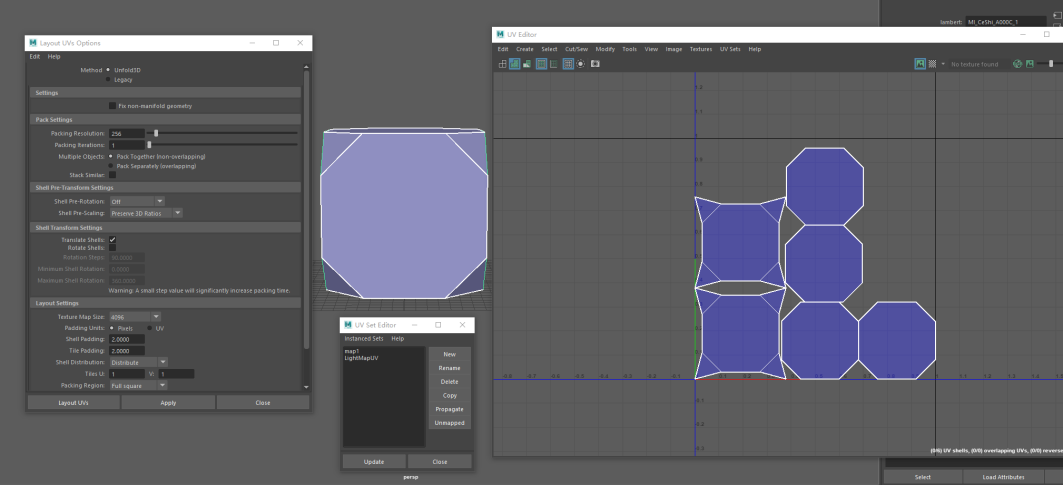Click the checker pattern texture icon

pyautogui.click(x=933, y=64)
